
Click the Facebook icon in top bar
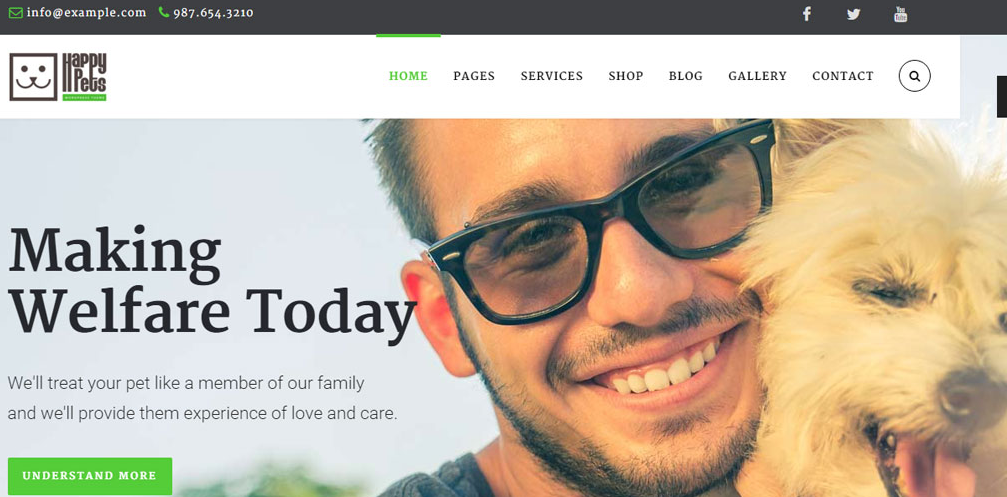[807, 13]
